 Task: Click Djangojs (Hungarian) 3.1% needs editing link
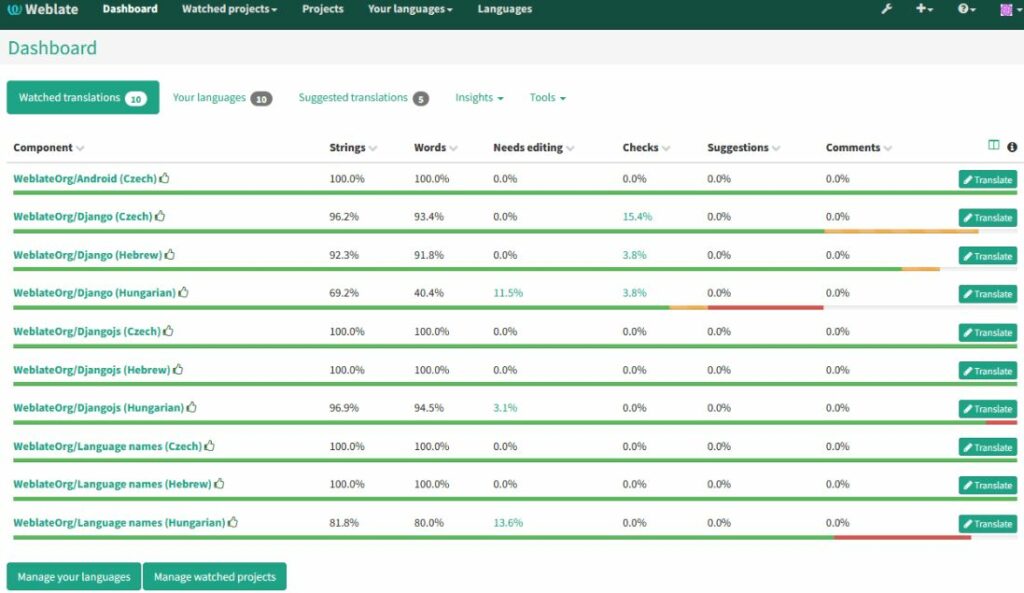505,408
